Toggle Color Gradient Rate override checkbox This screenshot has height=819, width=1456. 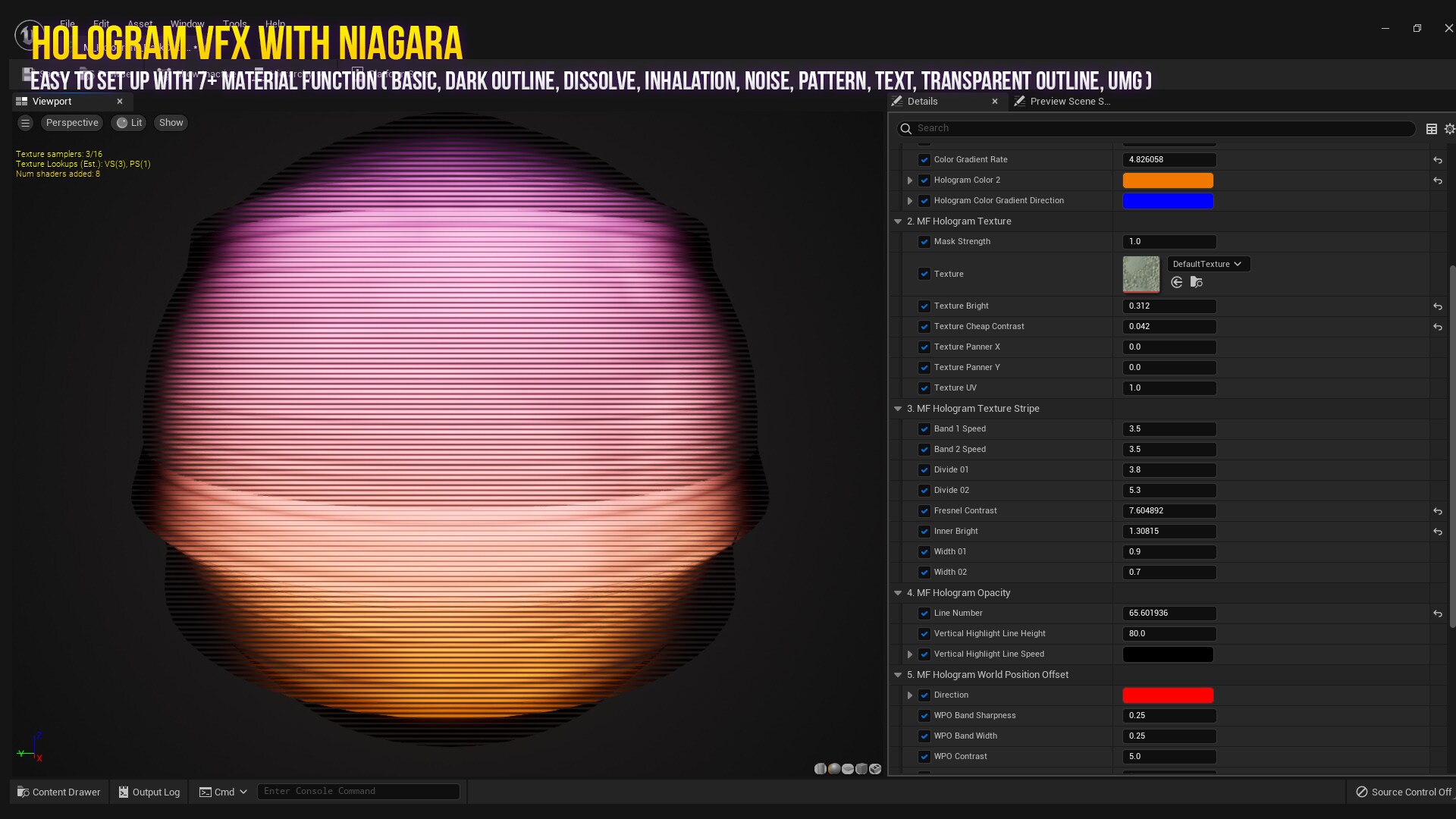coord(924,160)
